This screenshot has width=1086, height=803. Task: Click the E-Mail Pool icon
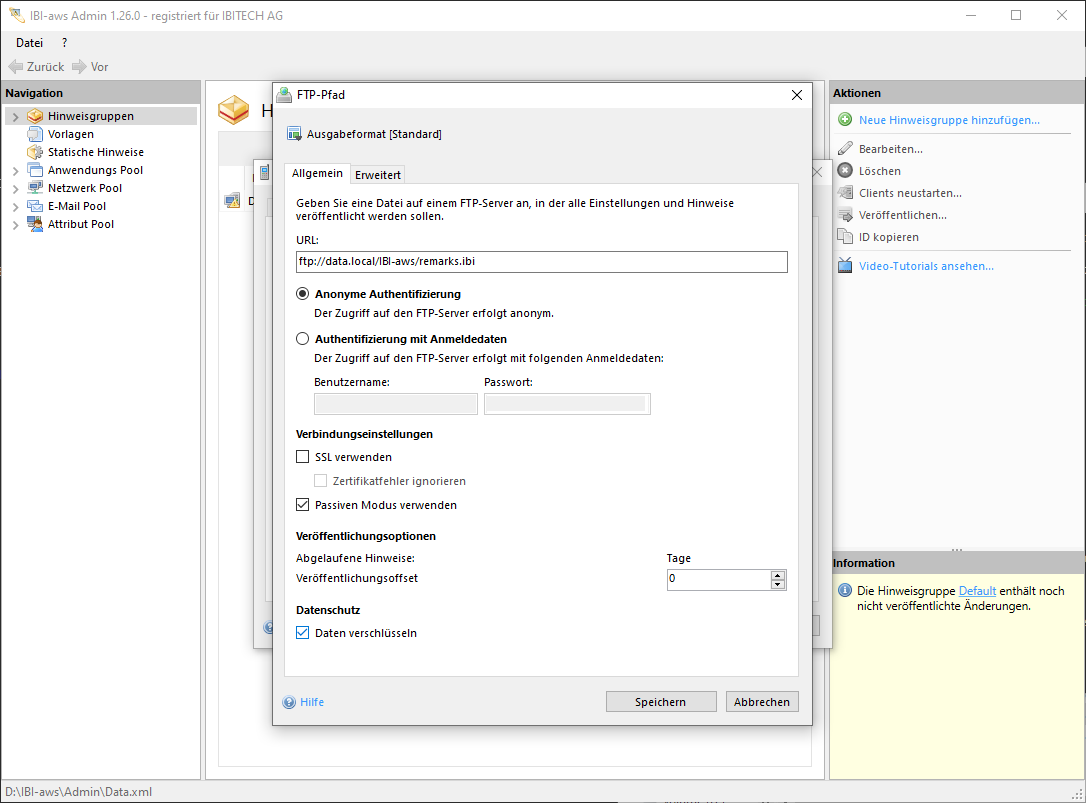coord(35,206)
